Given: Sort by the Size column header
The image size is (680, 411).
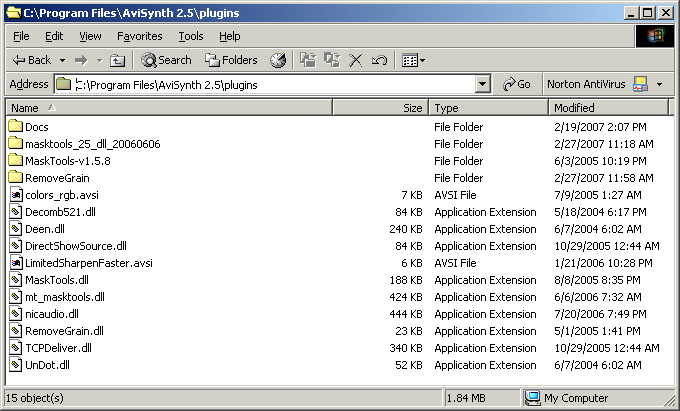Looking at the screenshot, I should [x=381, y=108].
